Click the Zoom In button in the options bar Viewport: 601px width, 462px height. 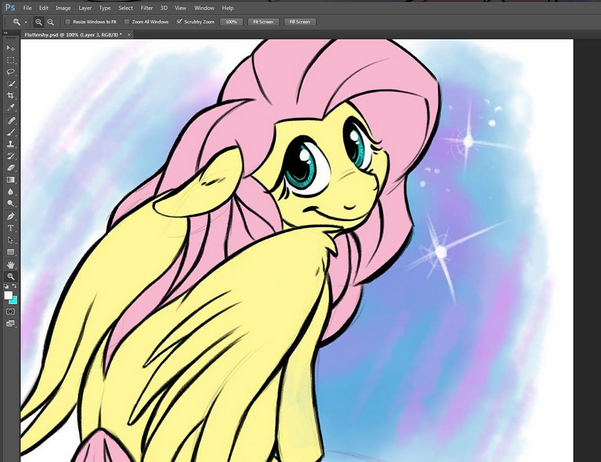click(x=38, y=22)
